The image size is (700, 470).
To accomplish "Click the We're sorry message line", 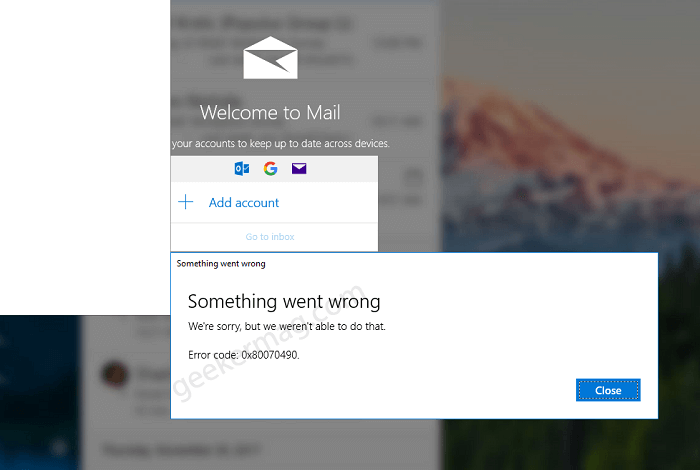I will 287,326.
